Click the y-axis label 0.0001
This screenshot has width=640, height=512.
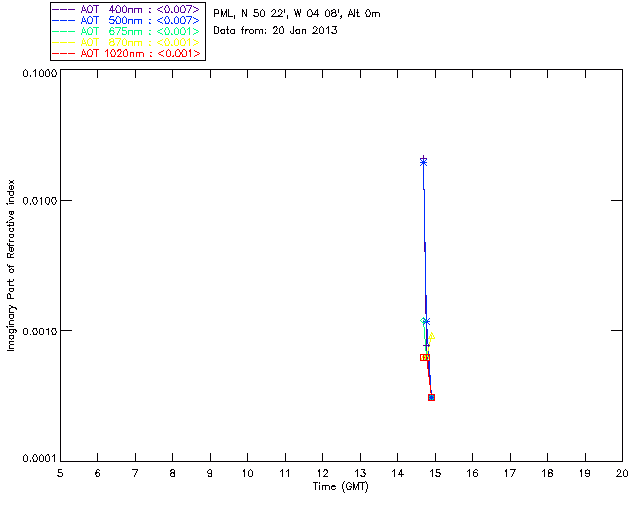tap(39, 458)
